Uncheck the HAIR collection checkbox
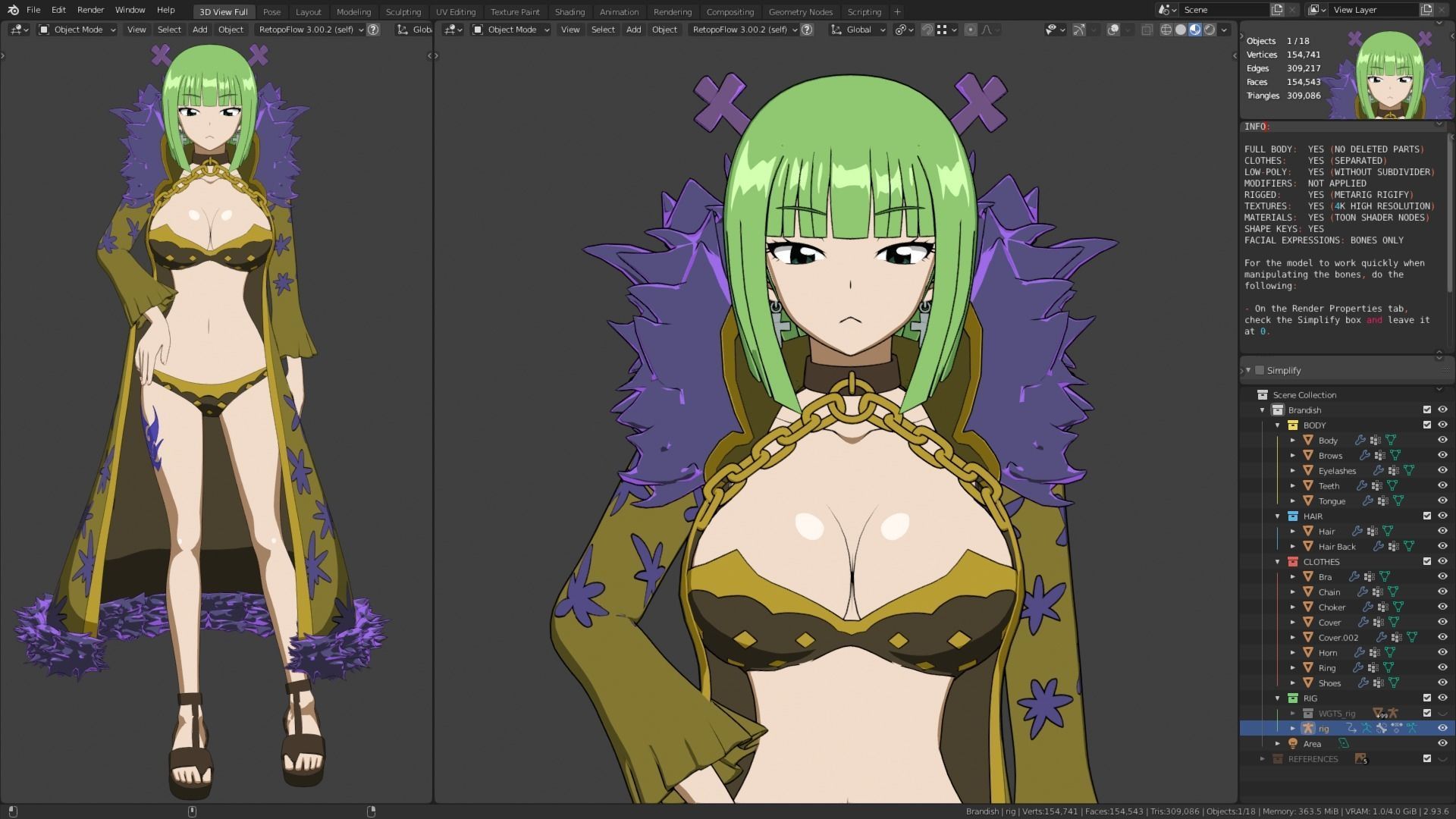Image resolution: width=1456 pixels, height=819 pixels. [1427, 516]
